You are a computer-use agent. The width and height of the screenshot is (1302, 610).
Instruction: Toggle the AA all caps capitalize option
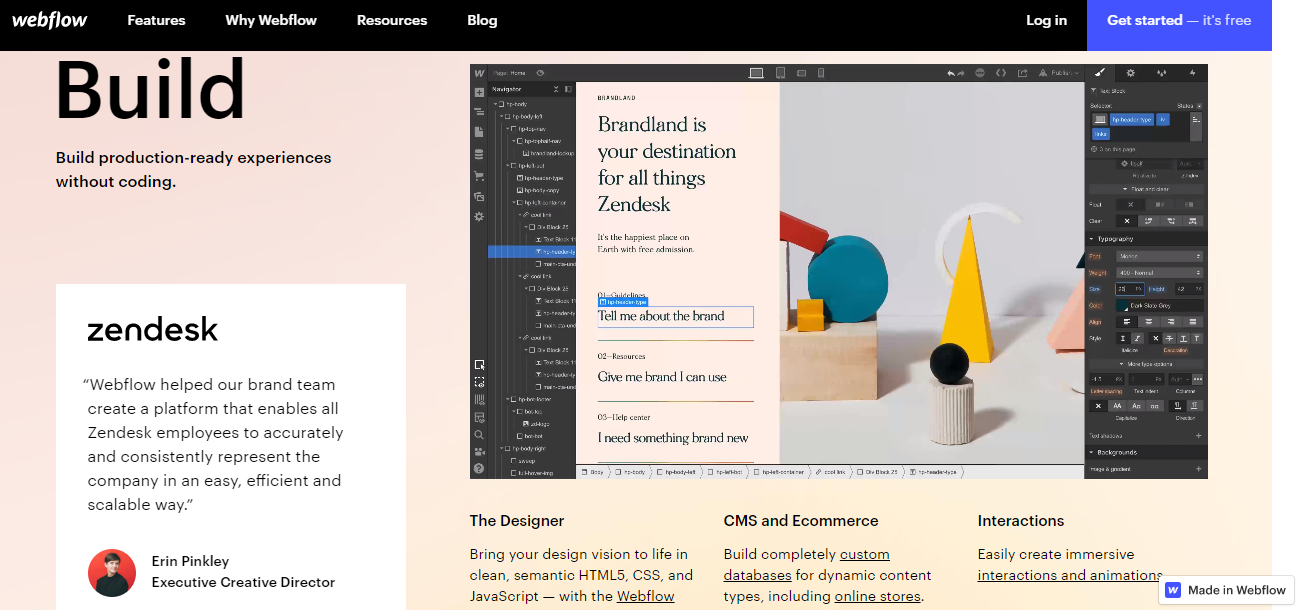[1117, 406]
